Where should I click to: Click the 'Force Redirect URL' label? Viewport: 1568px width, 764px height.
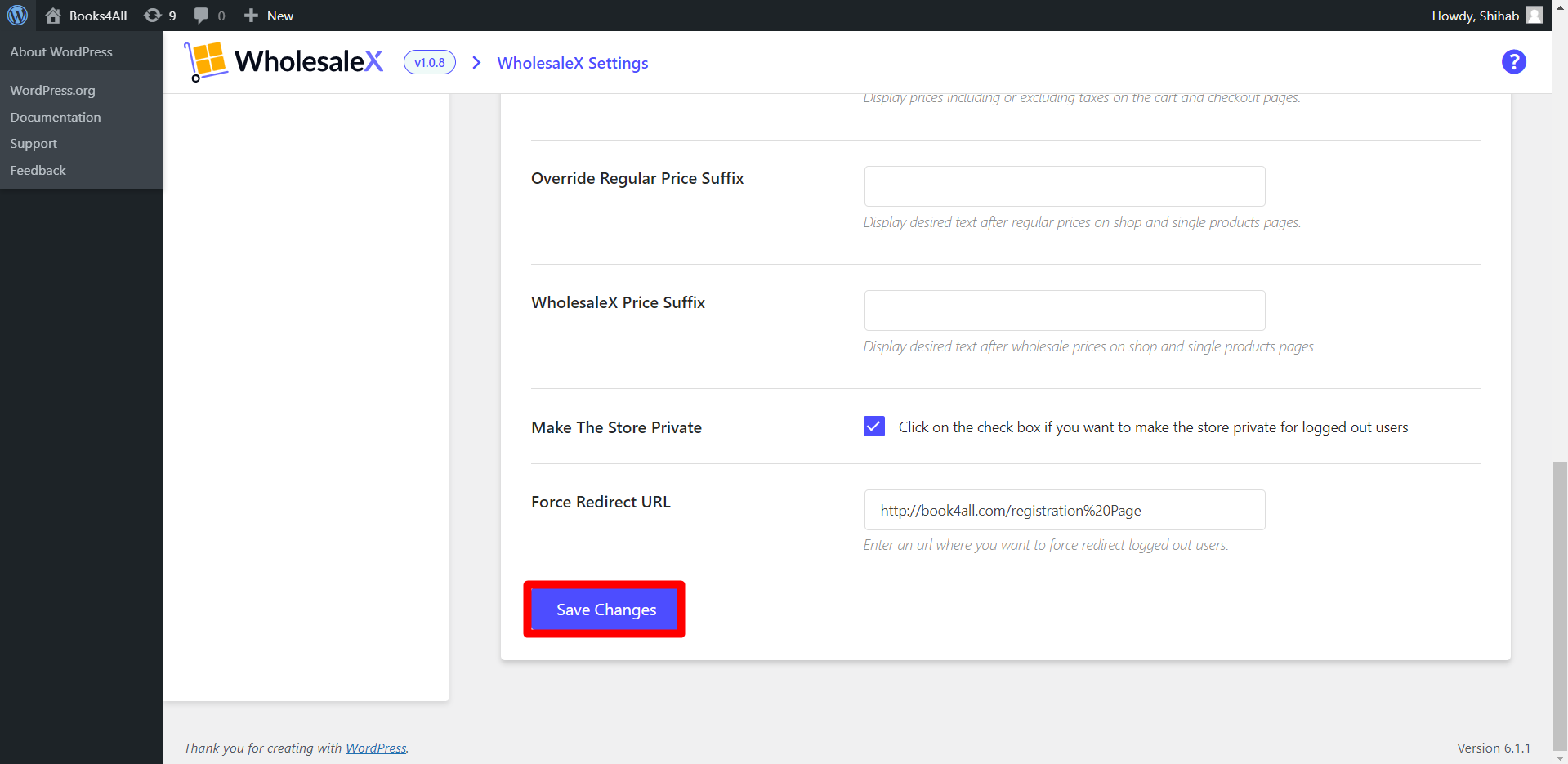pyautogui.click(x=601, y=502)
